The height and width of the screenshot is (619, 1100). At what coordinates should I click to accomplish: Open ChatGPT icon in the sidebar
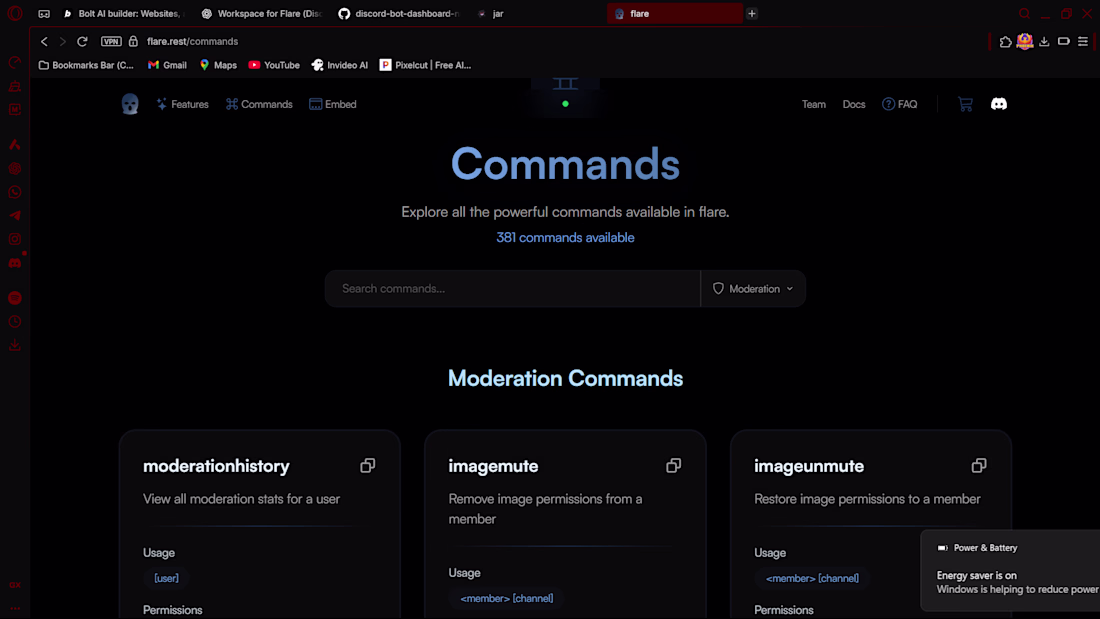[15, 168]
